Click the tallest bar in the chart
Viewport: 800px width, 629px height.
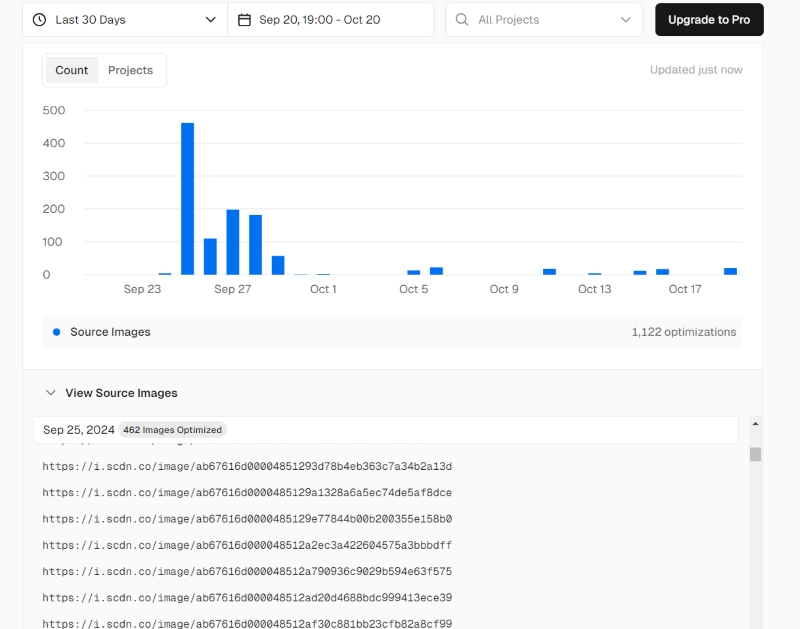coord(187,198)
